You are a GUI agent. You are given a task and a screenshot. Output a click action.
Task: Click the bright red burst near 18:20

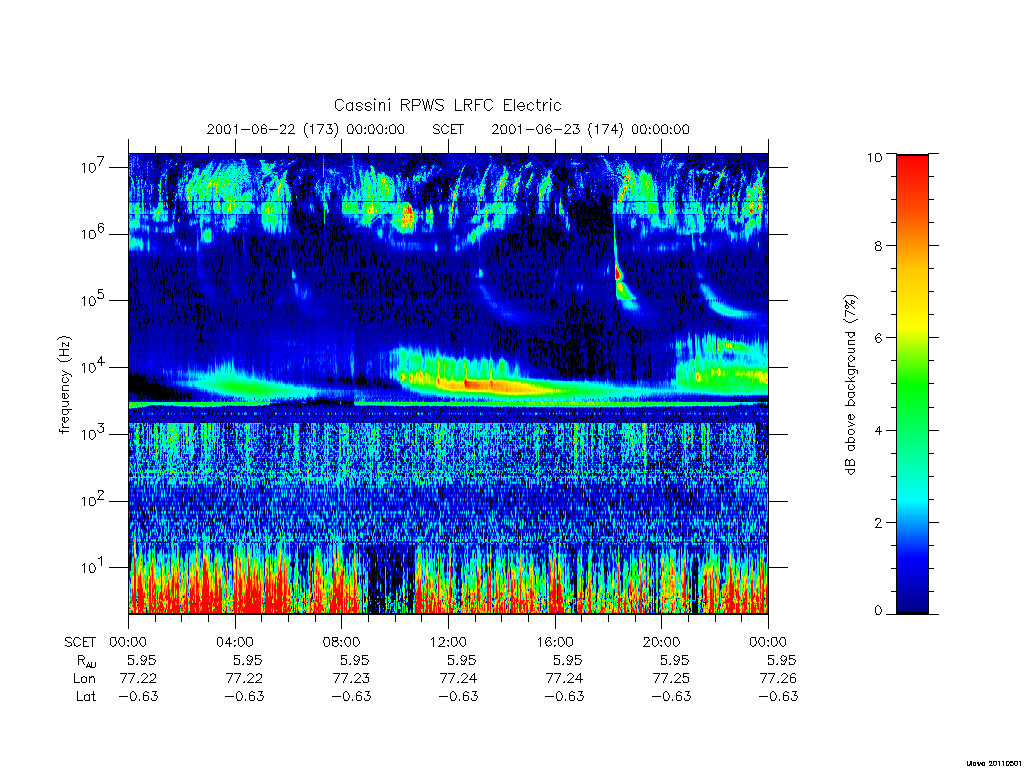[618, 273]
